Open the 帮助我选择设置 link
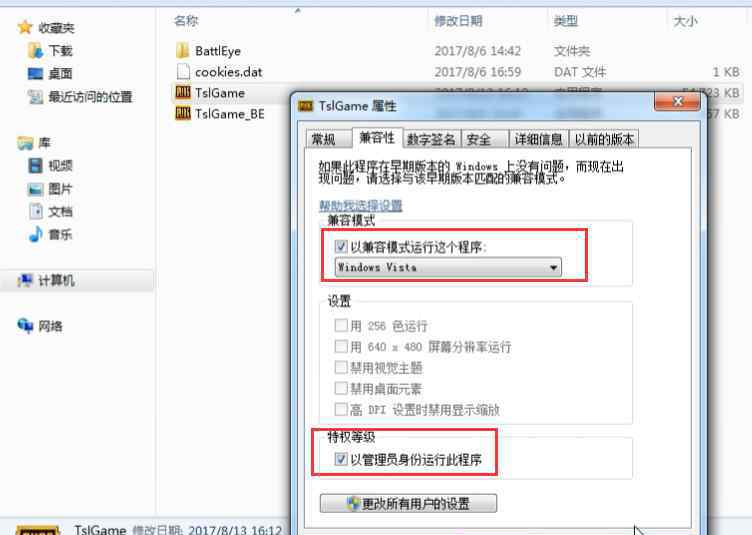This screenshot has height=535, width=752. click(x=361, y=206)
